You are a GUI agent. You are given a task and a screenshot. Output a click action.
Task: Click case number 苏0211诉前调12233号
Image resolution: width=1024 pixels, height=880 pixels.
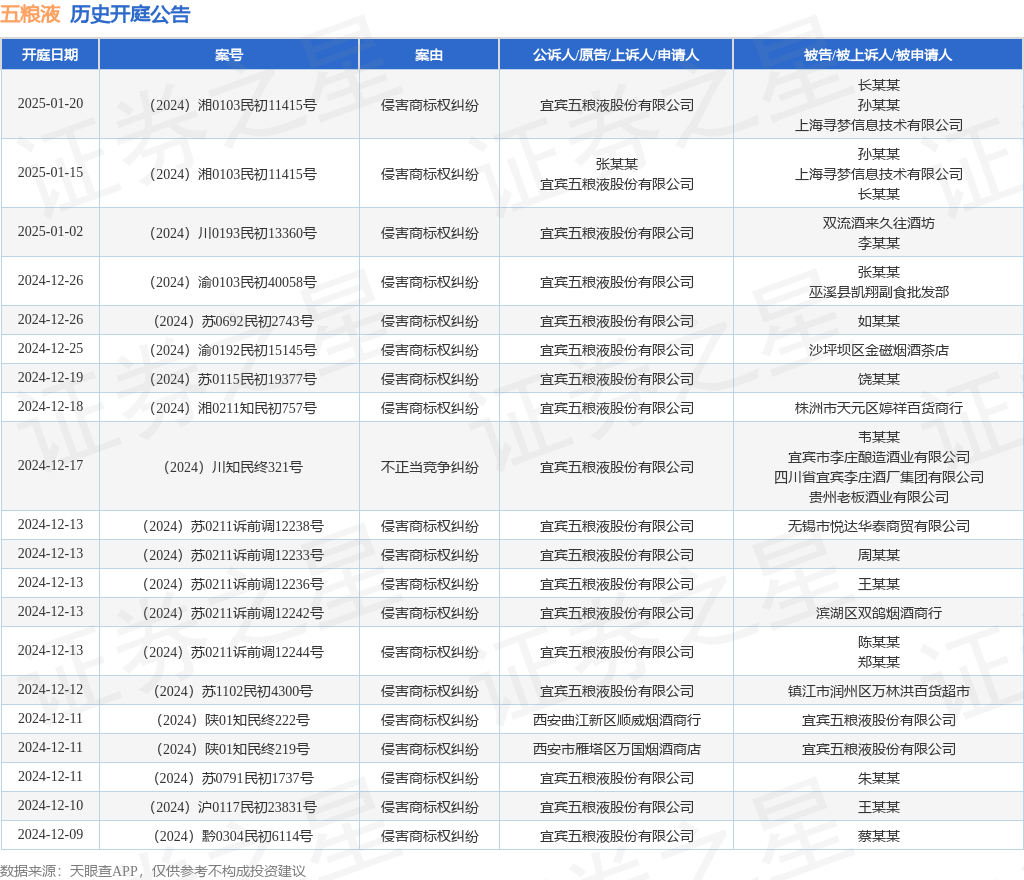(233, 555)
